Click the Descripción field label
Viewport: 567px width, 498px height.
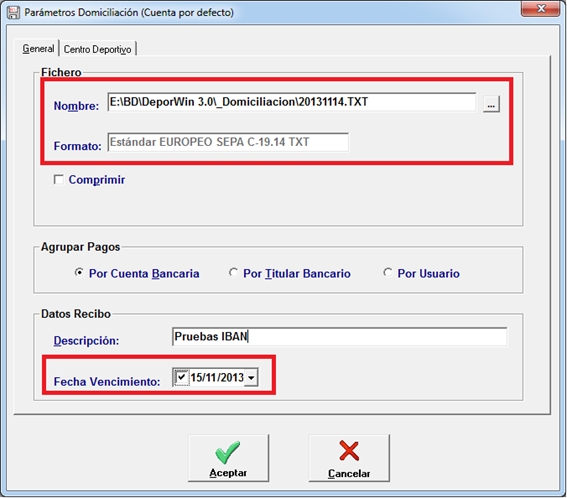pyautogui.click(x=86, y=341)
